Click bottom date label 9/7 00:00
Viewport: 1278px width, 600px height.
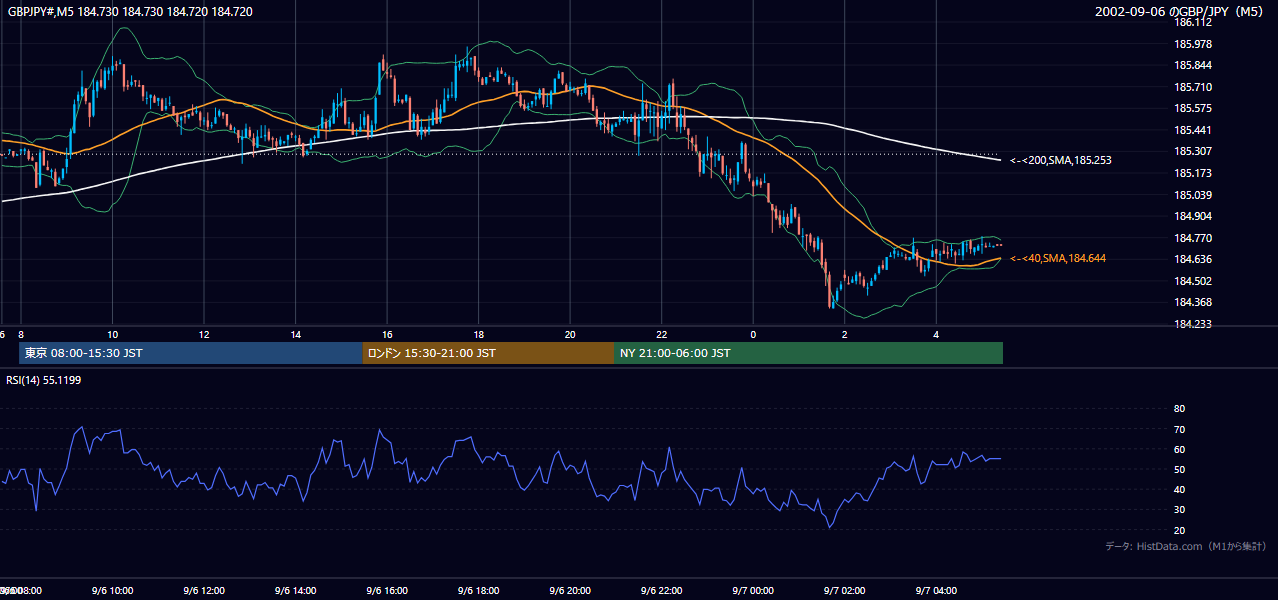tap(753, 591)
